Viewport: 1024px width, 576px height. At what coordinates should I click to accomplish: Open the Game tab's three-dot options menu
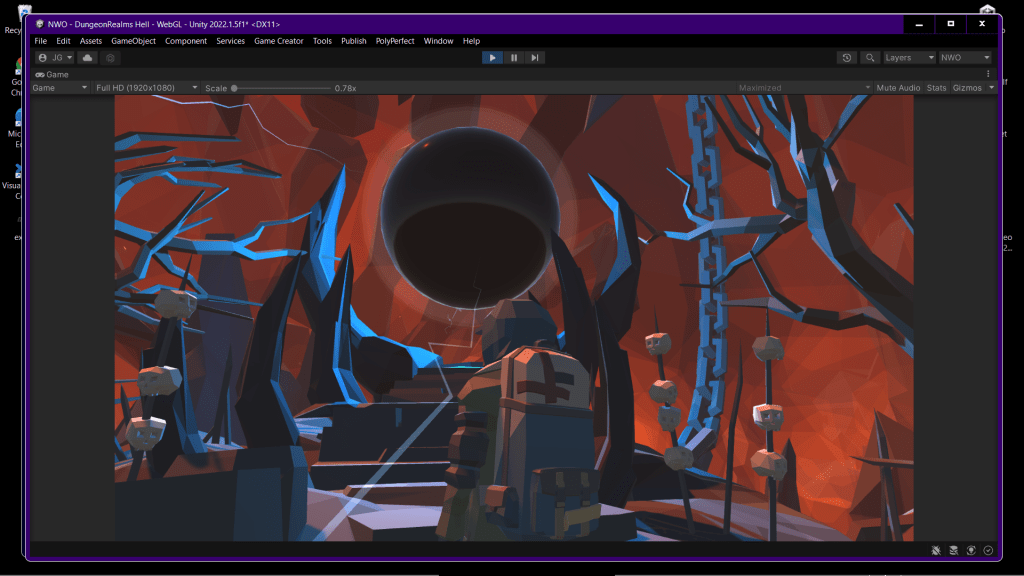click(988, 74)
